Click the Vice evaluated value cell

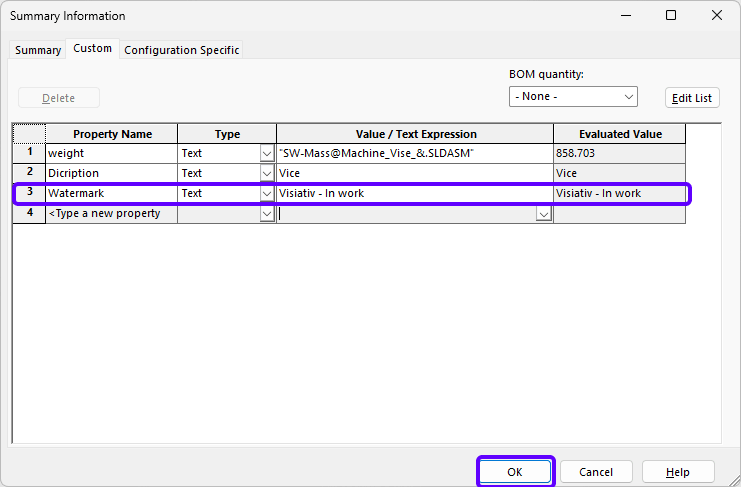click(620, 173)
